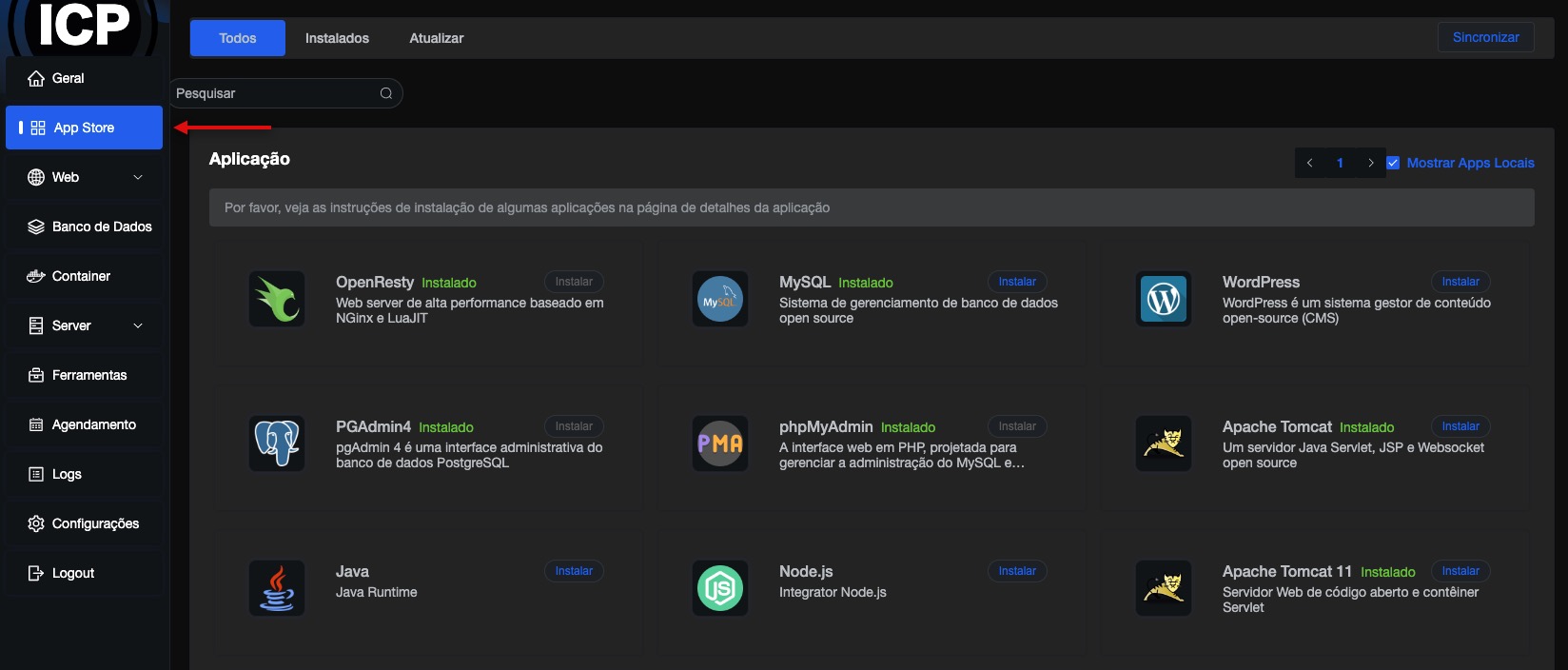
Task: Click Instalar for OpenResty
Action: [x=574, y=282]
